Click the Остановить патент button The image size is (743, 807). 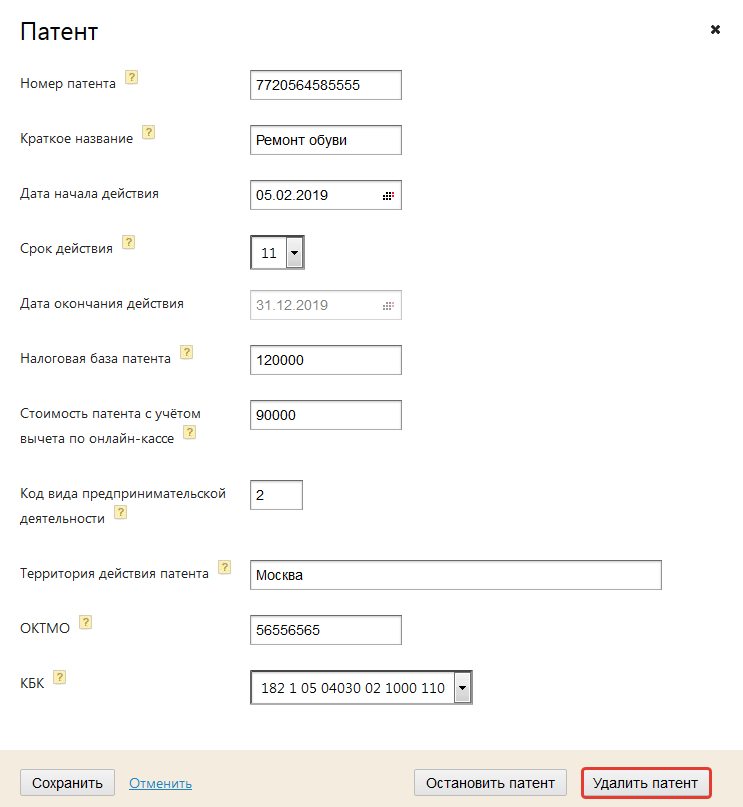click(x=490, y=783)
